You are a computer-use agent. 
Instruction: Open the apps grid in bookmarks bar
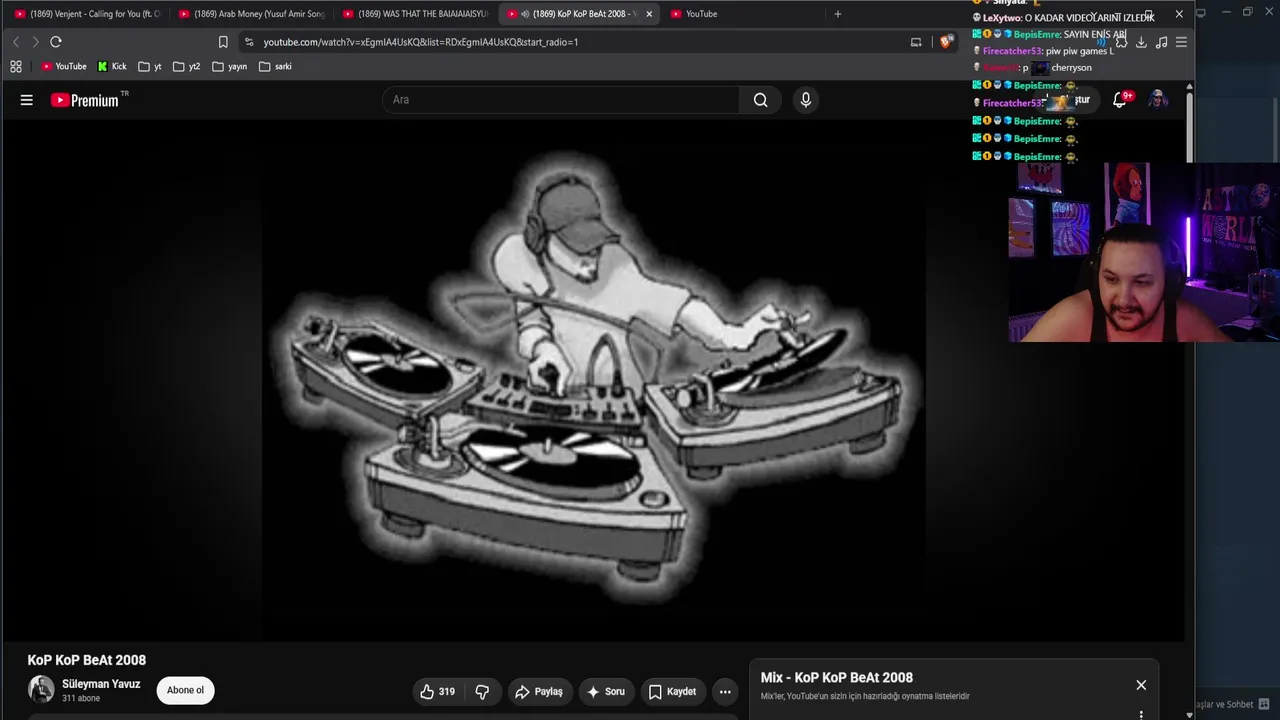point(16,67)
